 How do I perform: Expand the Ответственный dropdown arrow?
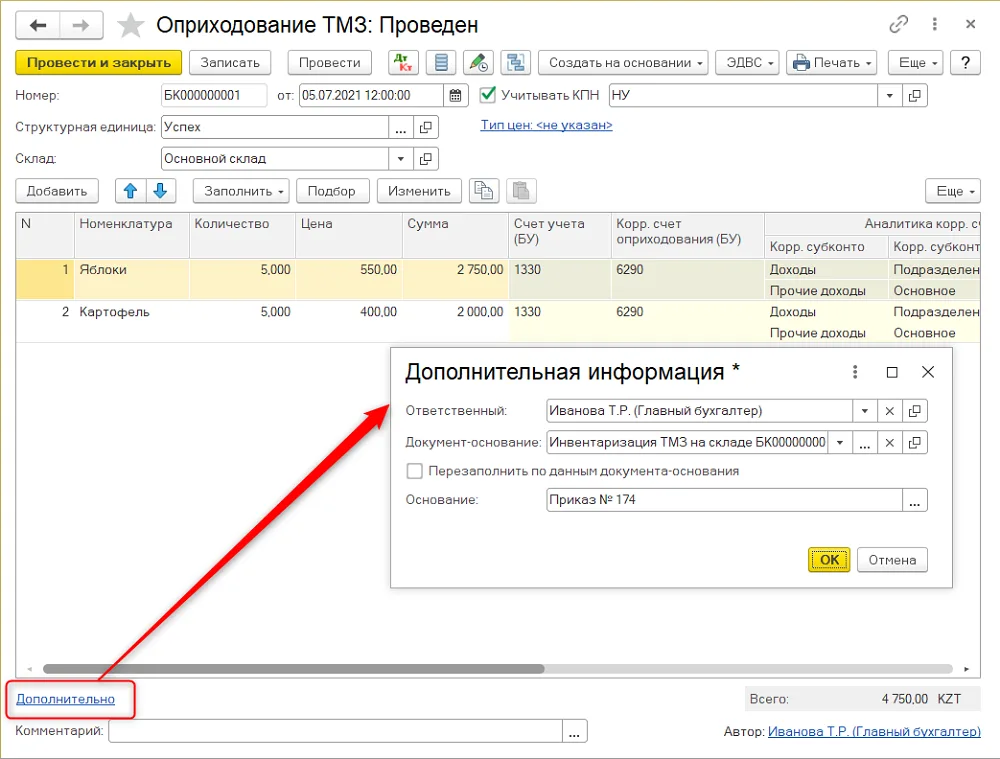click(x=865, y=411)
